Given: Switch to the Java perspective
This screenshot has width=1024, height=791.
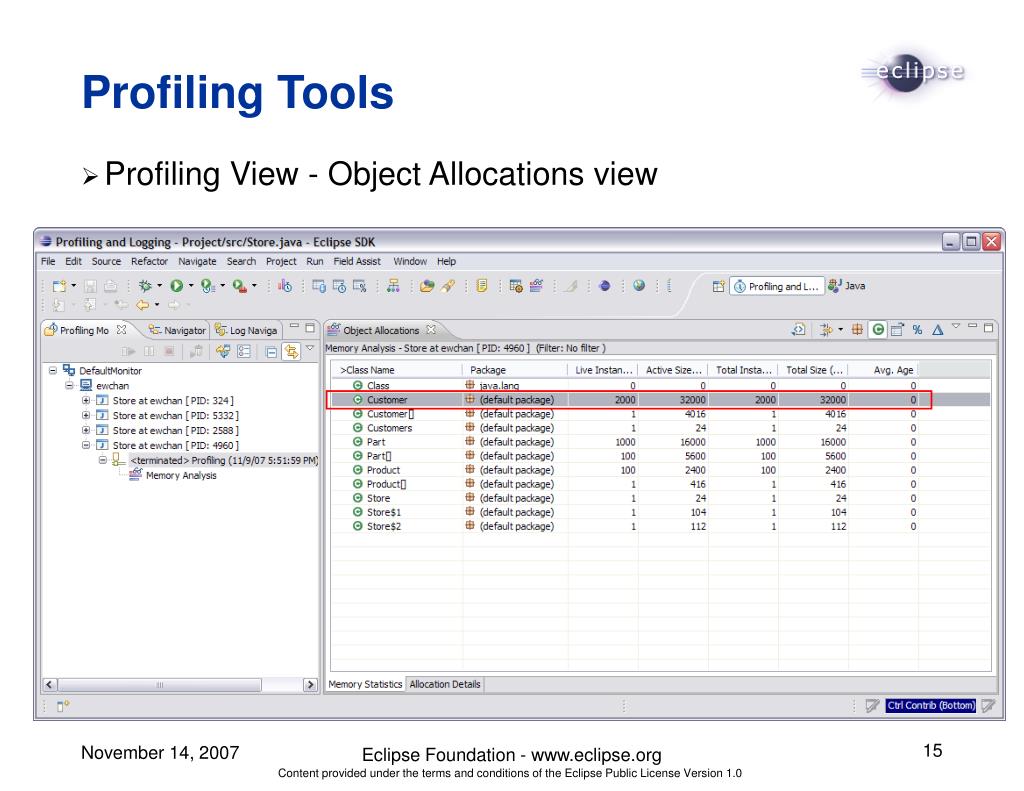Looking at the screenshot, I should click(846, 286).
